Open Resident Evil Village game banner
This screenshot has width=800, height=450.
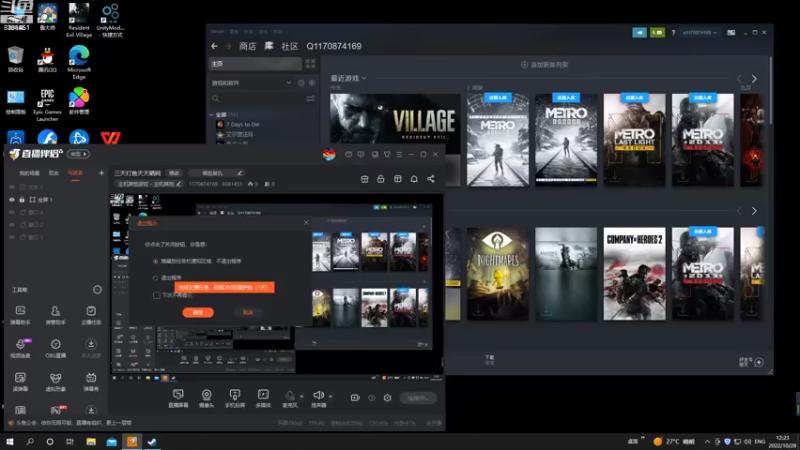click(395, 124)
